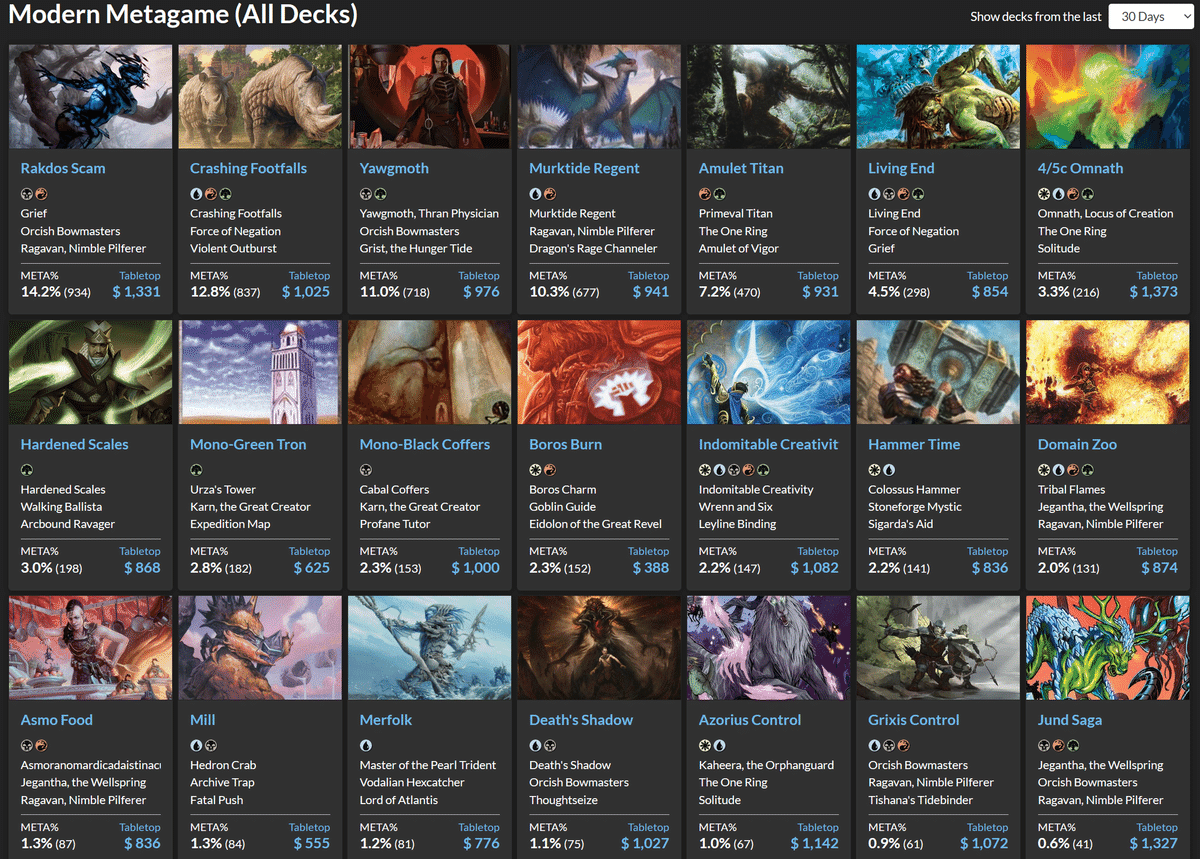Image resolution: width=1200 pixels, height=859 pixels.
Task: Click the 4/5c Omnath mana color icons
Action: [x=1066, y=194]
